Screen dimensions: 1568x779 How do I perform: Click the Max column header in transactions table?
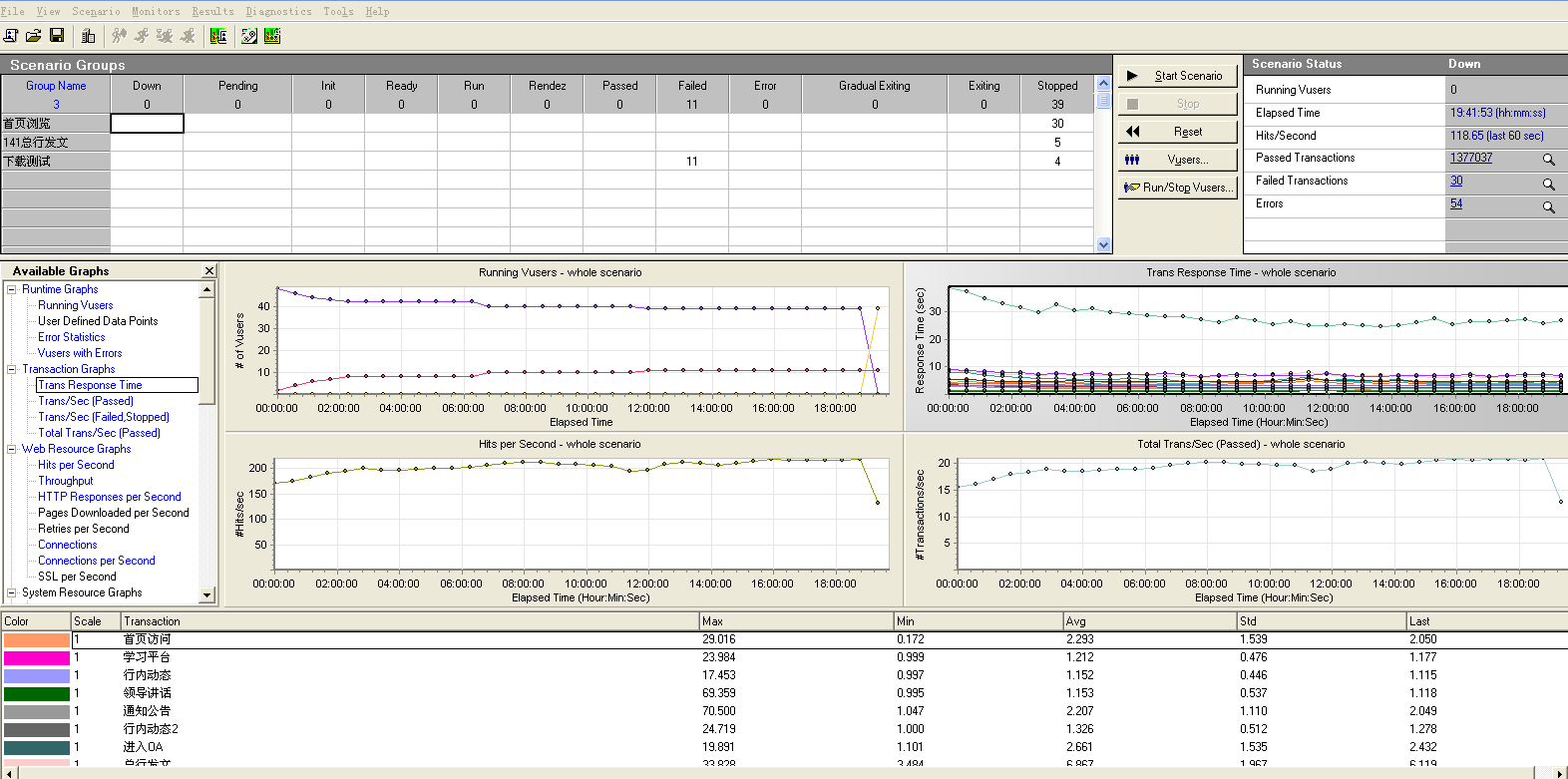[x=796, y=621]
